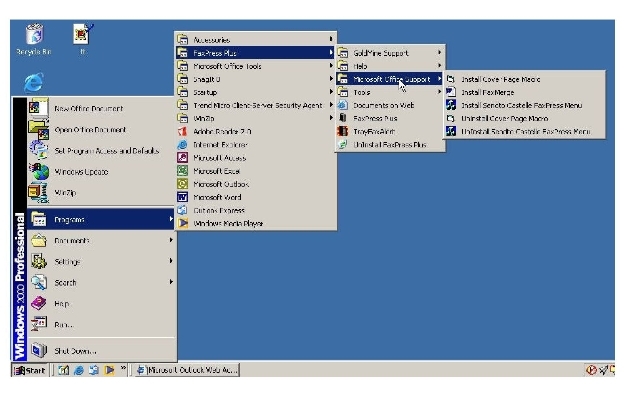Viewport: 627px width, 399px height.
Task: Click the Outlook Express icon
Action: pyautogui.click(x=183, y=210)
